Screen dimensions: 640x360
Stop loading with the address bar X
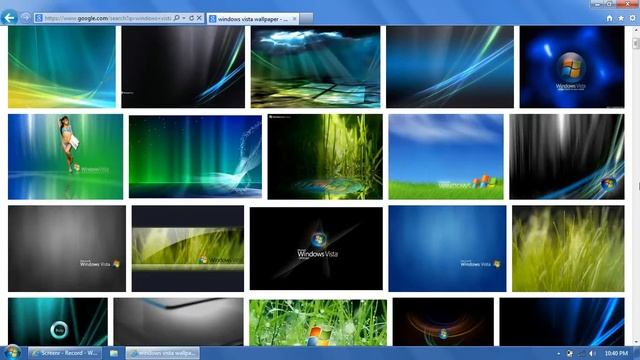pos(199,18)
